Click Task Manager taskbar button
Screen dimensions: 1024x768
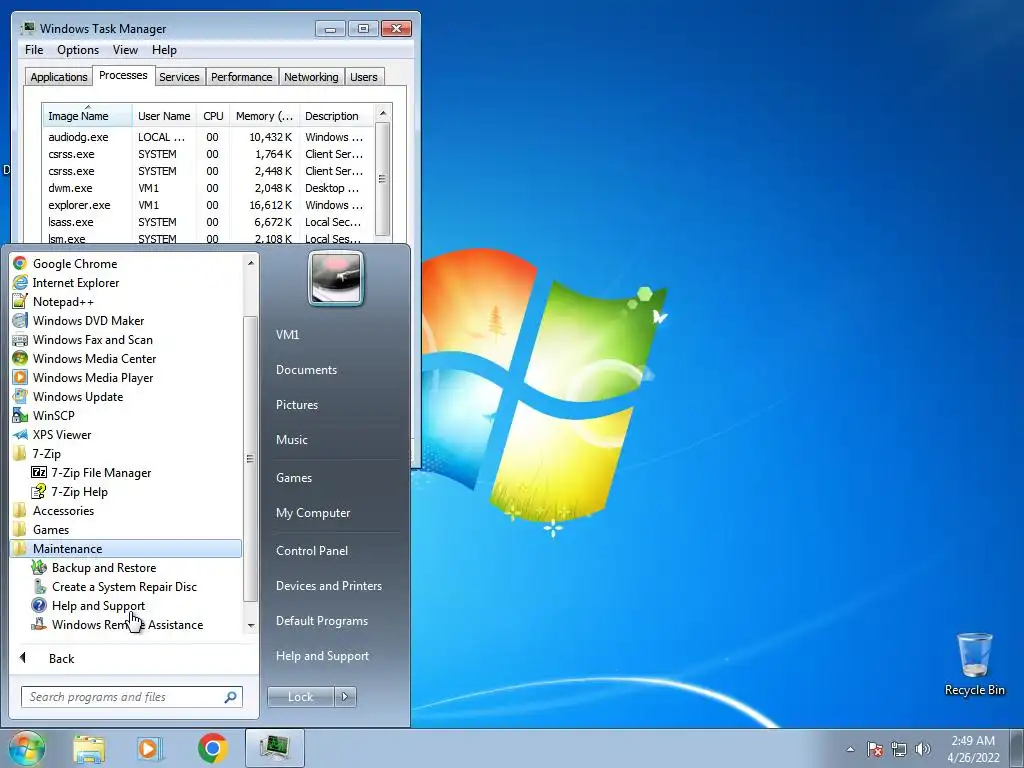[274, 748]
